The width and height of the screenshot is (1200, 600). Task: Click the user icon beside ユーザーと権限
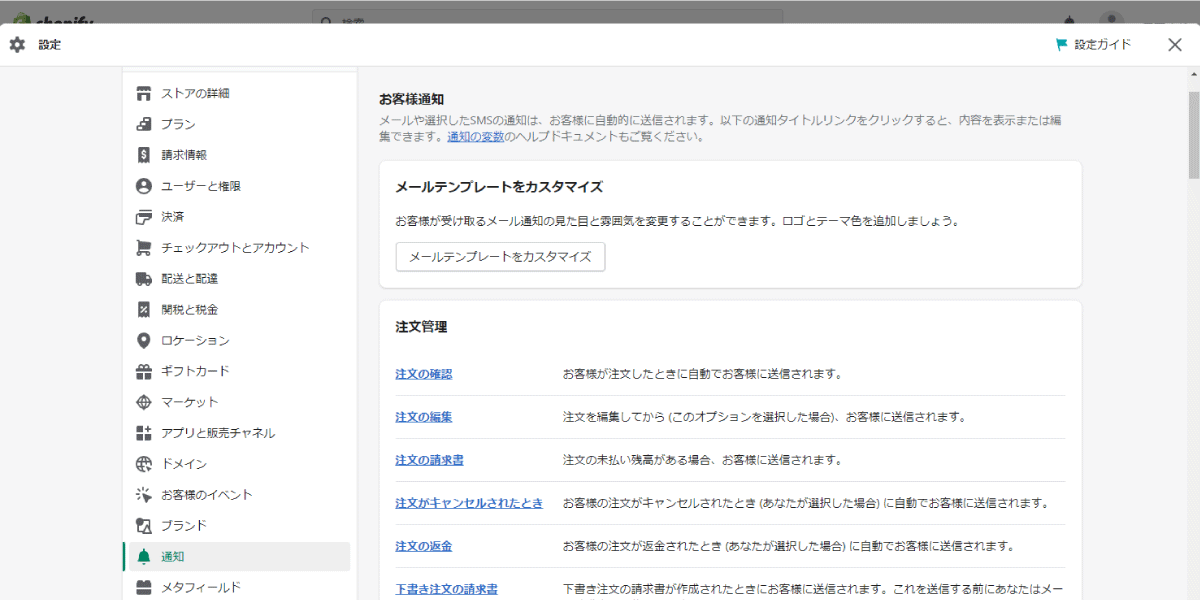point(144,186)
